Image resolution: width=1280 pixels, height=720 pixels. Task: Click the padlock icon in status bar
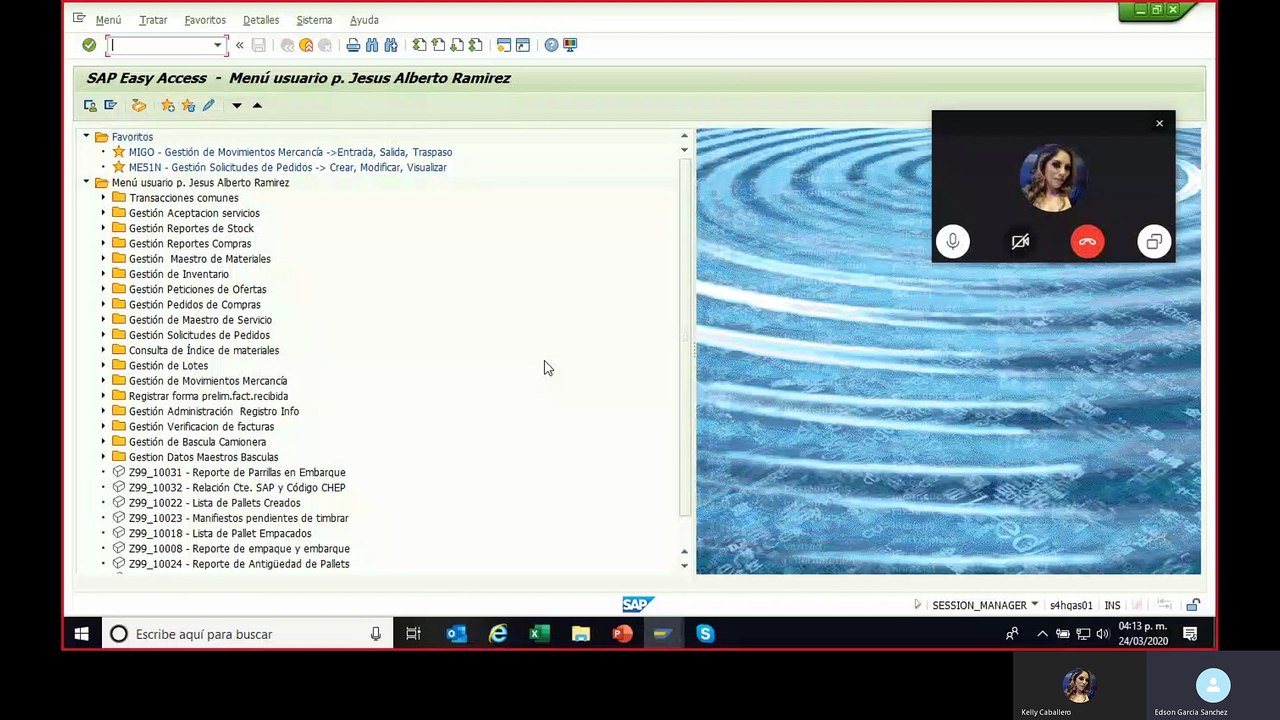[1193, 605]
